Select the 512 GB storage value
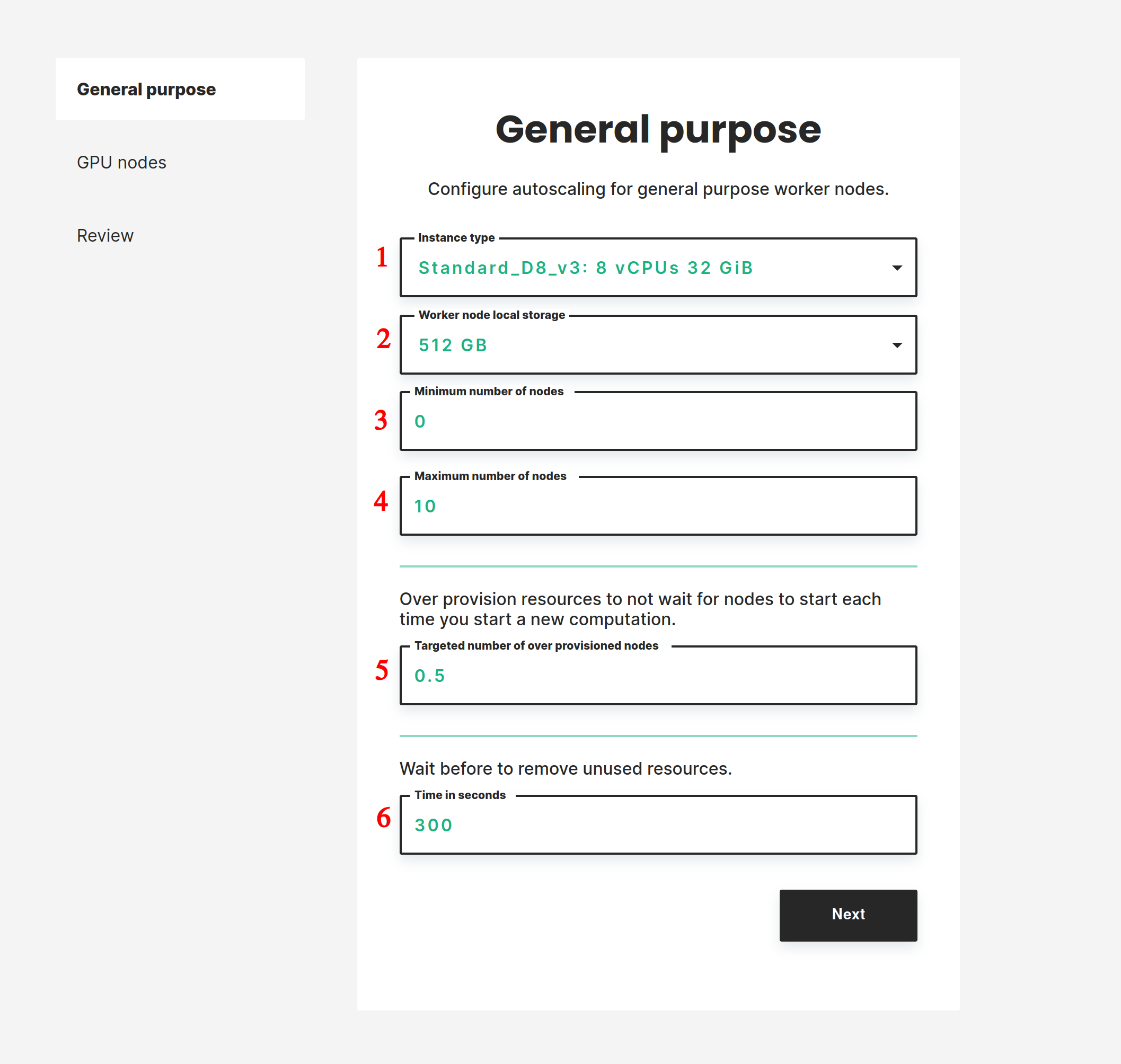 click(453, 345)
